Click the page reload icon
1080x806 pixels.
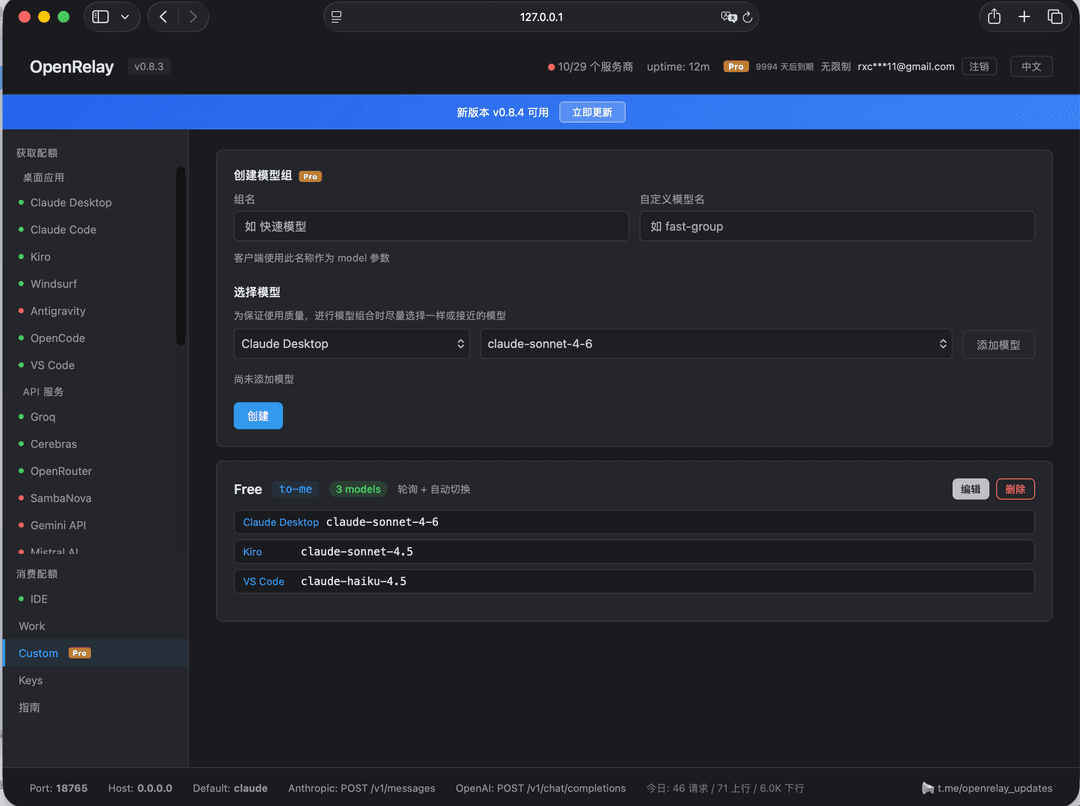747,17
